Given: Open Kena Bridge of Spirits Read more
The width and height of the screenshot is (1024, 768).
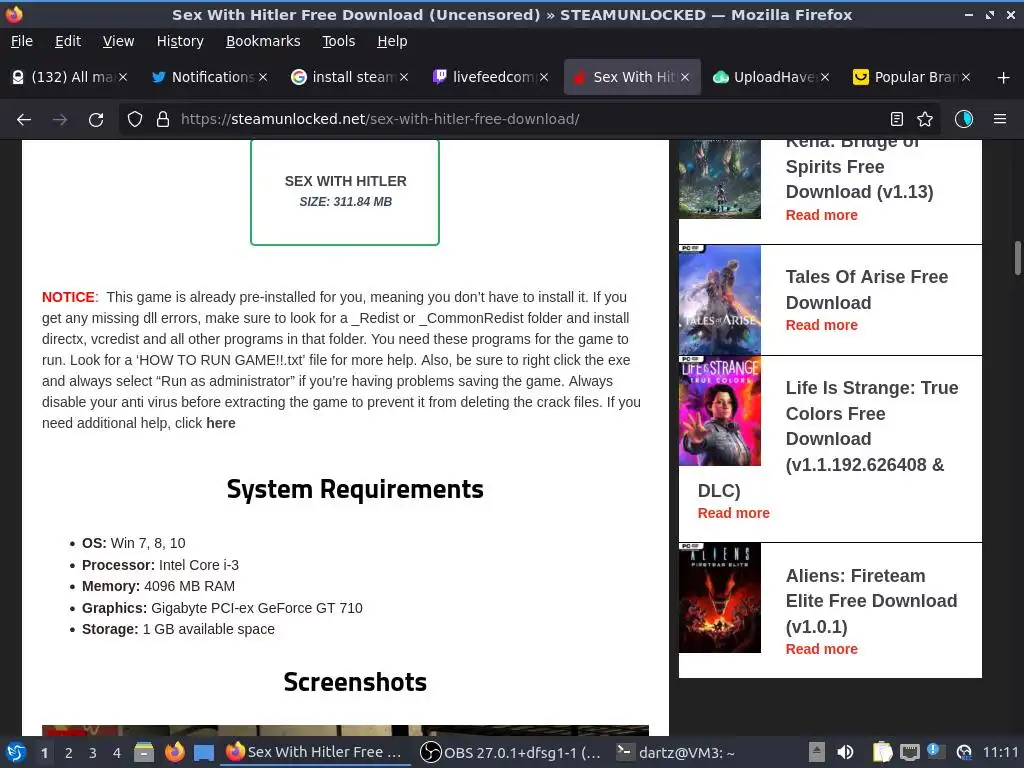Looking at the screenshot, I should [x=821, y=216].
